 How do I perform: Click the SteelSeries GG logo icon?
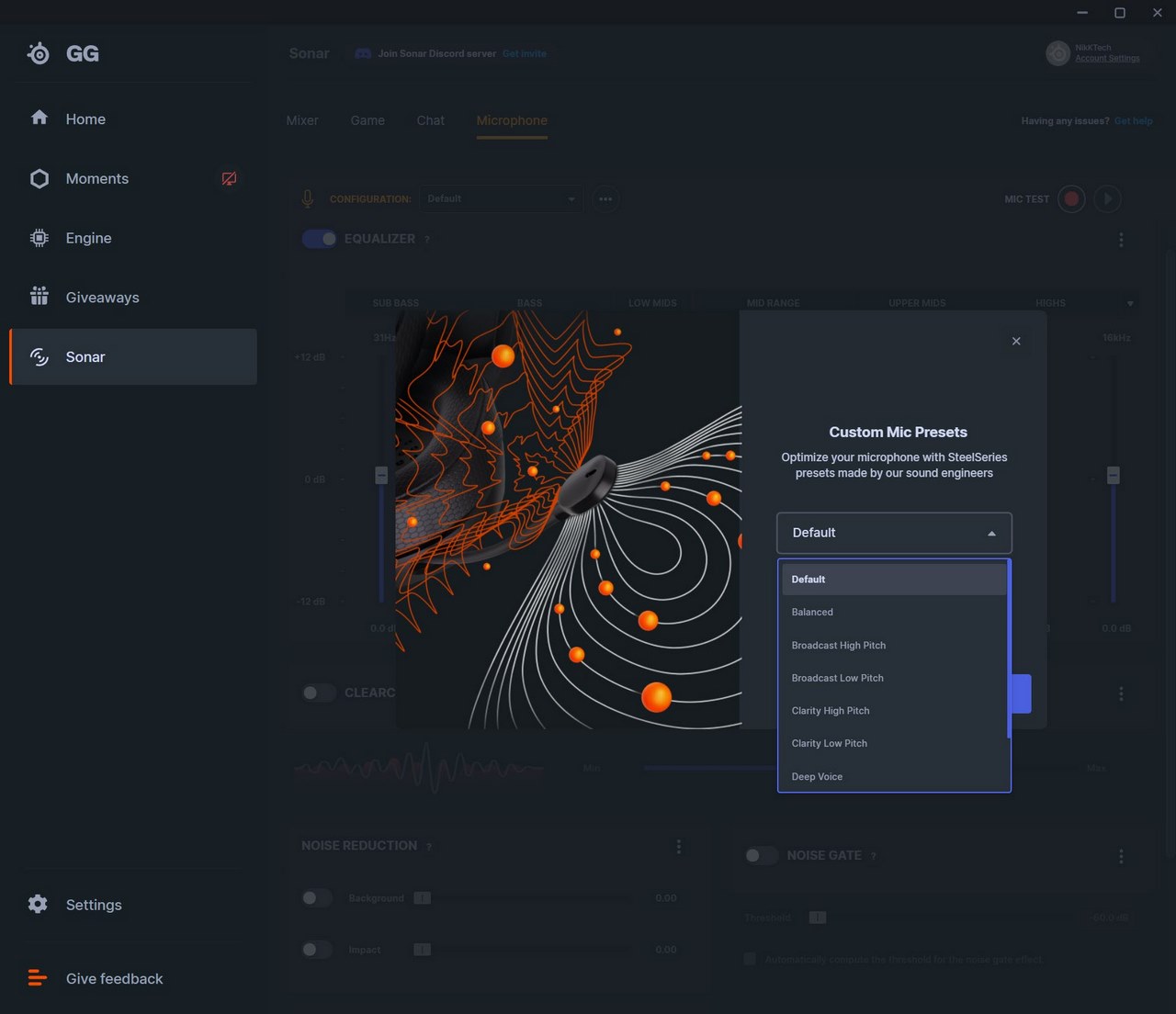(x=39, y=53)
